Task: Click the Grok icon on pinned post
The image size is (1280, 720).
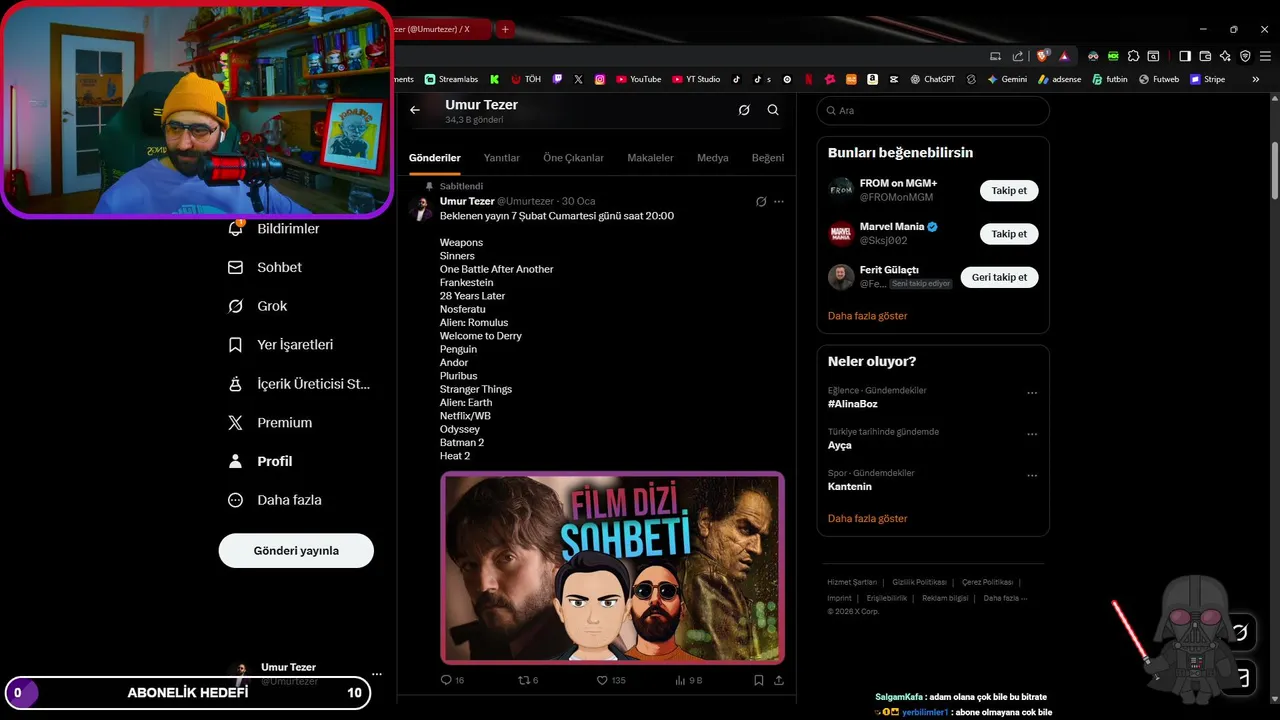Action: (761, 202)
